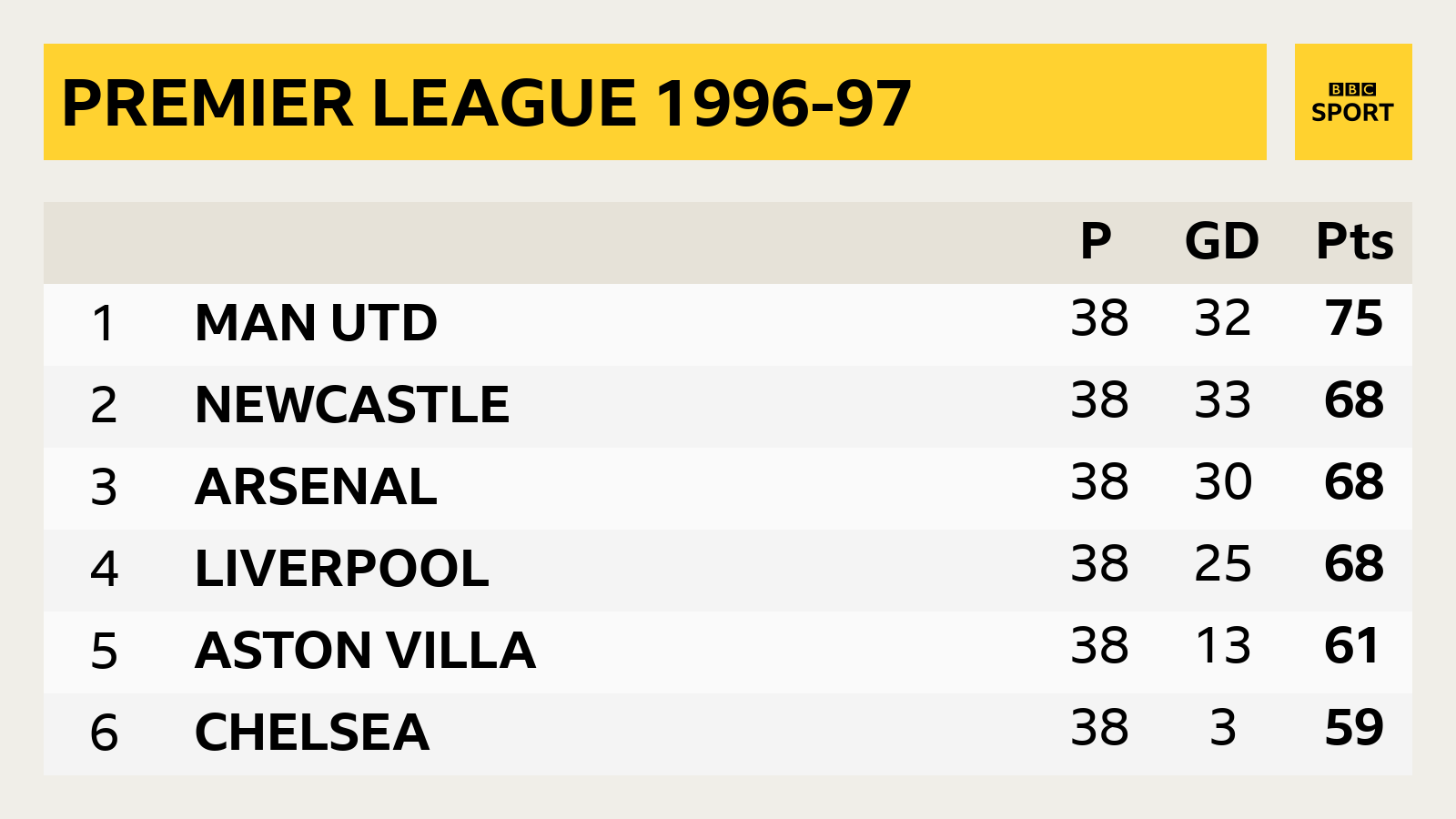Select the ASTON VILLA team name
The width and height of the screenshot is (1456, 819).
[x=365, y=651]
